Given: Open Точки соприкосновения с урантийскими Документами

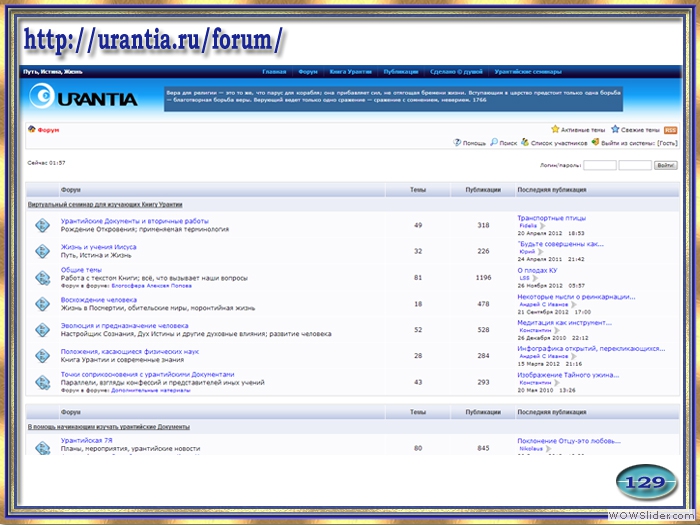Looking at the screenshot, I should [147, 374].
